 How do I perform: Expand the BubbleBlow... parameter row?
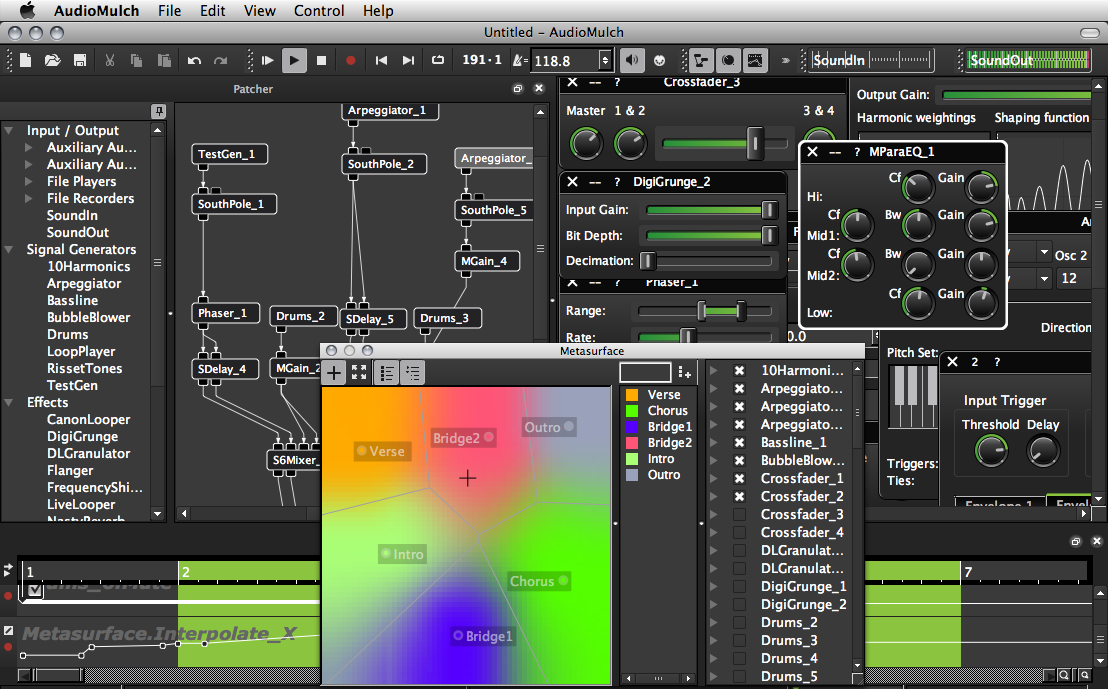tap(714, 460)
